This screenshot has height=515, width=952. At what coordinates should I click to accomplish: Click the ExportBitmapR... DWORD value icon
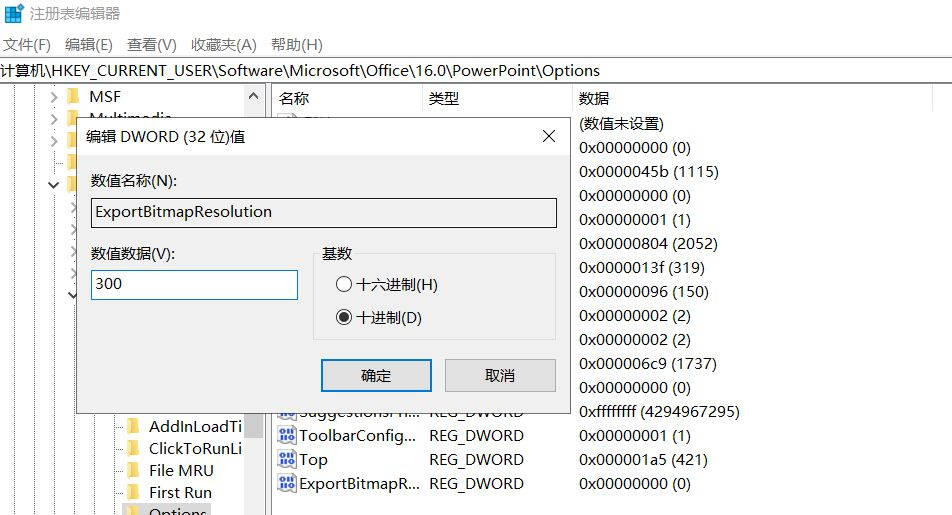coord(287,483)
